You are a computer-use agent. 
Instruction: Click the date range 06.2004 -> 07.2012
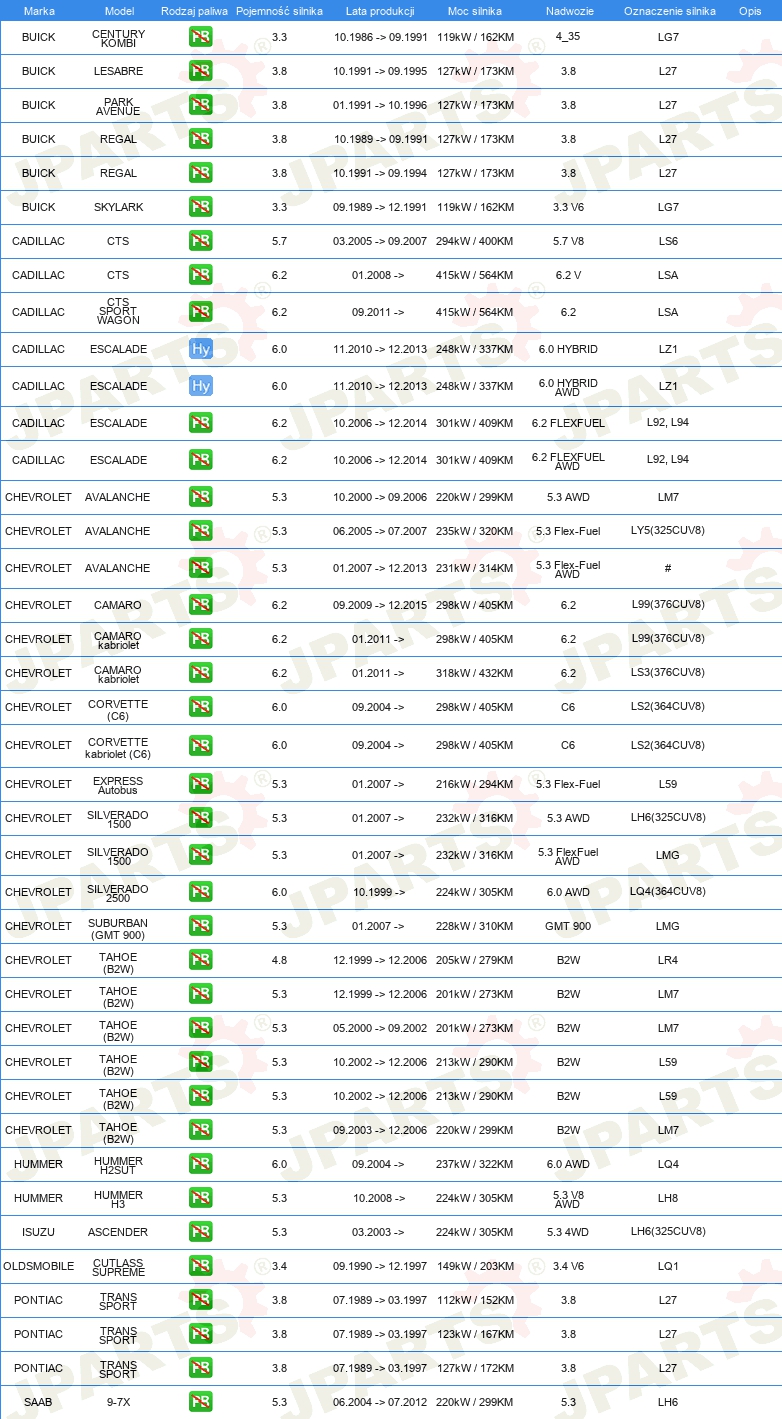point(380,1402)
